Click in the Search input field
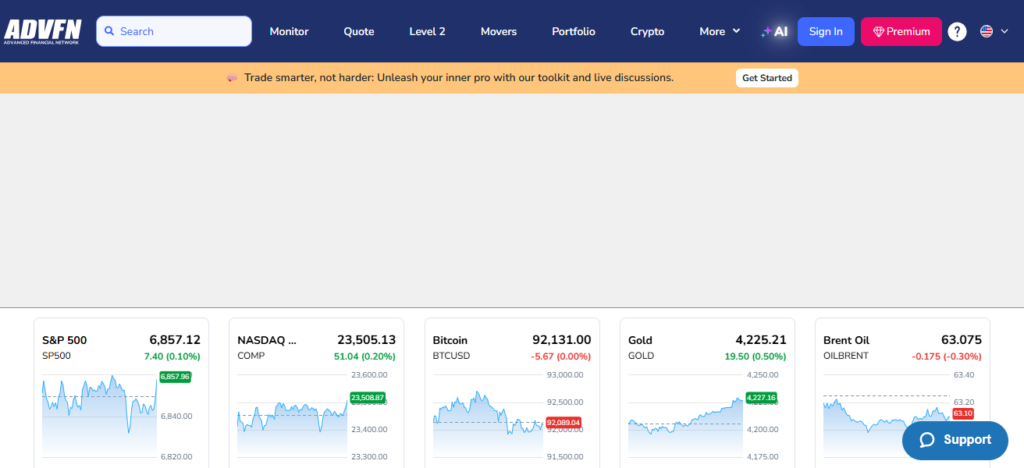 pos(180,31)
